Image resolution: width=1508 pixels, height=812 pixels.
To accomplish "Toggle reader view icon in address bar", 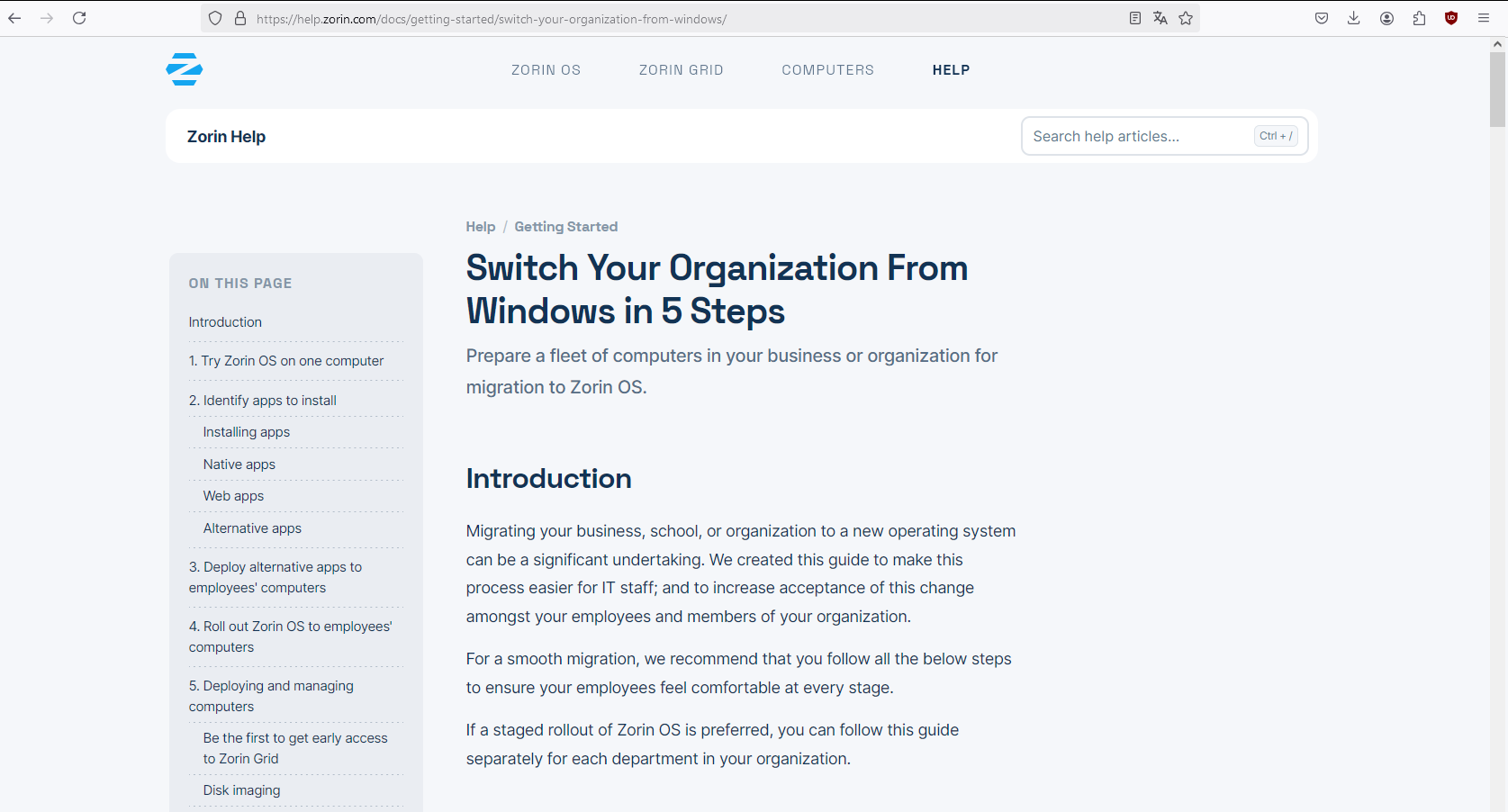I will pyautogui.click(x=1134, y=18).
